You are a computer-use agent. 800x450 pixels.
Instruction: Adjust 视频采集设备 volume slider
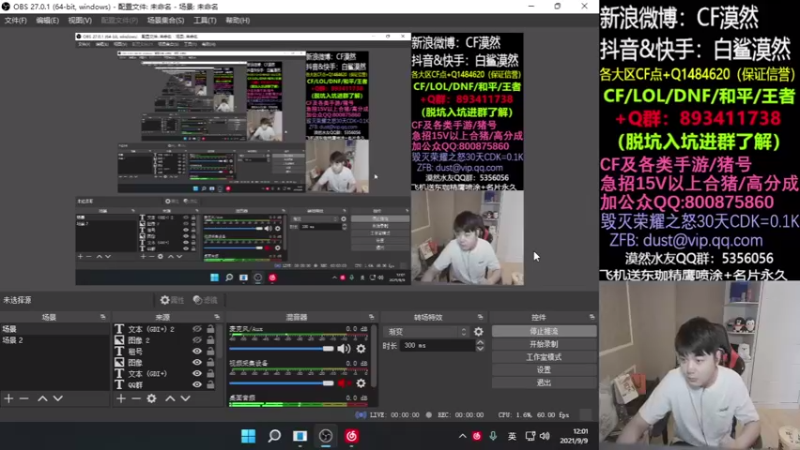point(281,383)
